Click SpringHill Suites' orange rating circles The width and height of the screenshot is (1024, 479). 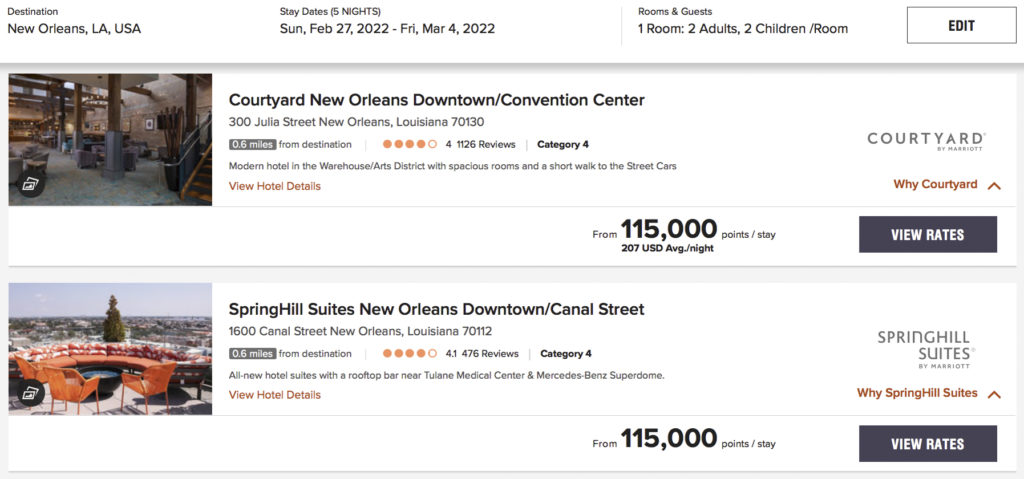(410, 353)
